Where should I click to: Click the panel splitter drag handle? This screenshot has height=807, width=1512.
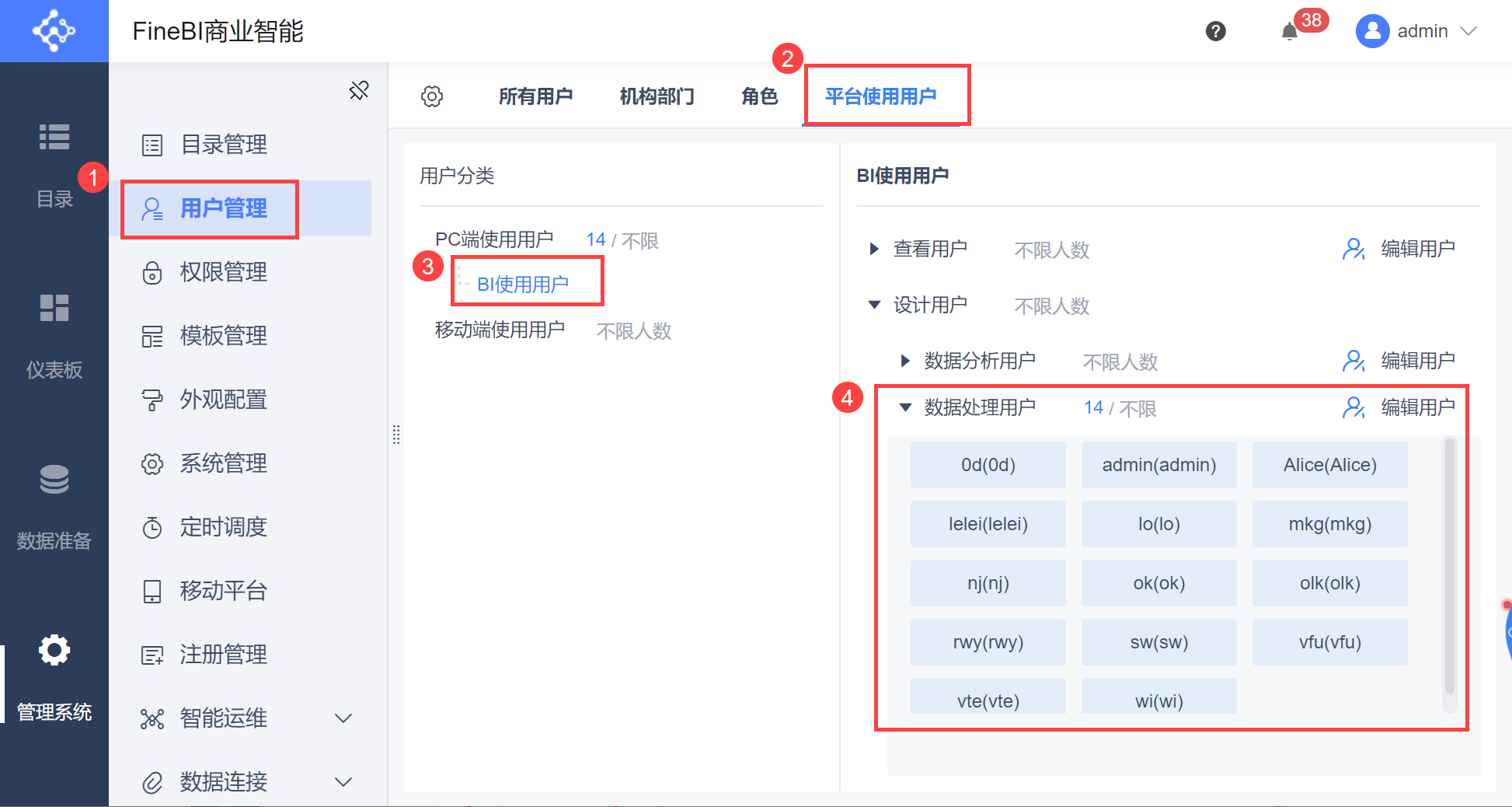click(396, 435)
